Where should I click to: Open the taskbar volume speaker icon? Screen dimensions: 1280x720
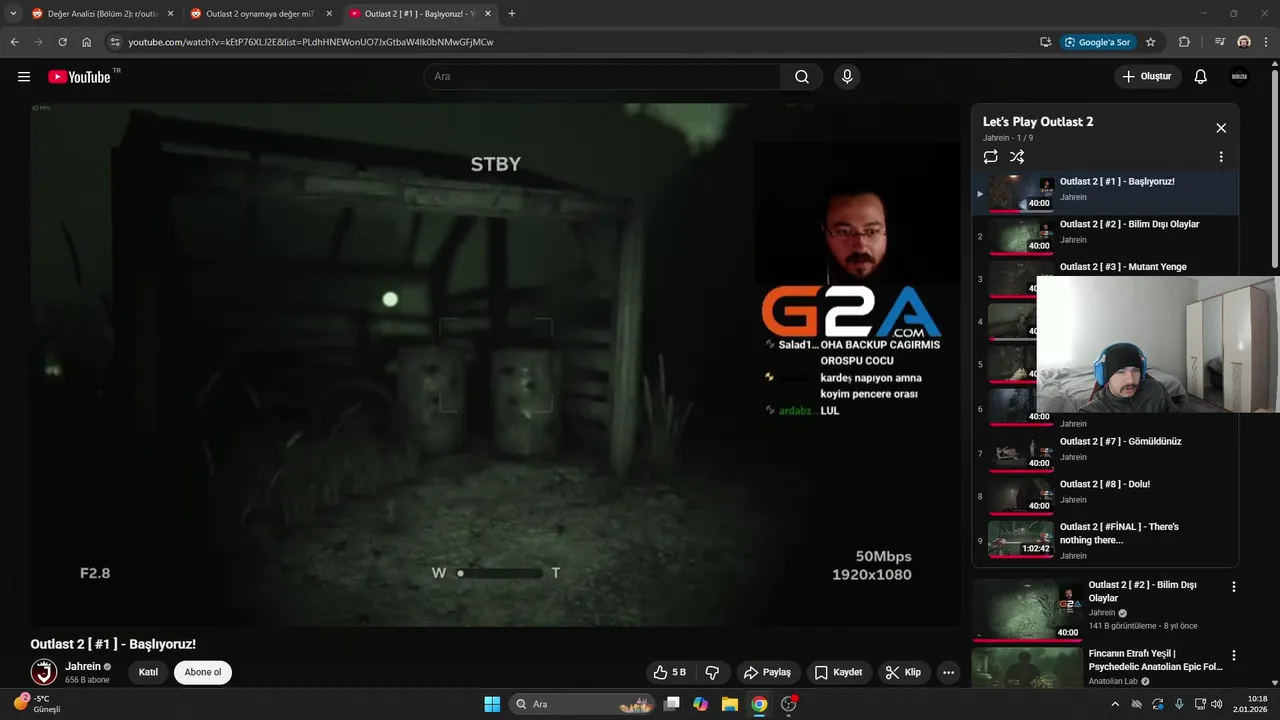click(x=1217, y=704)
